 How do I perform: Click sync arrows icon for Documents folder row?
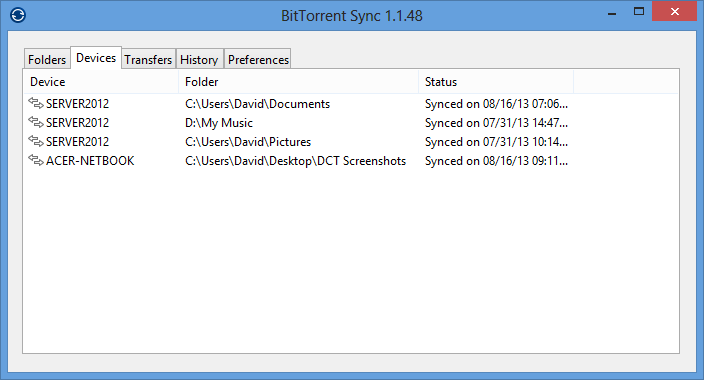[36, 103]
